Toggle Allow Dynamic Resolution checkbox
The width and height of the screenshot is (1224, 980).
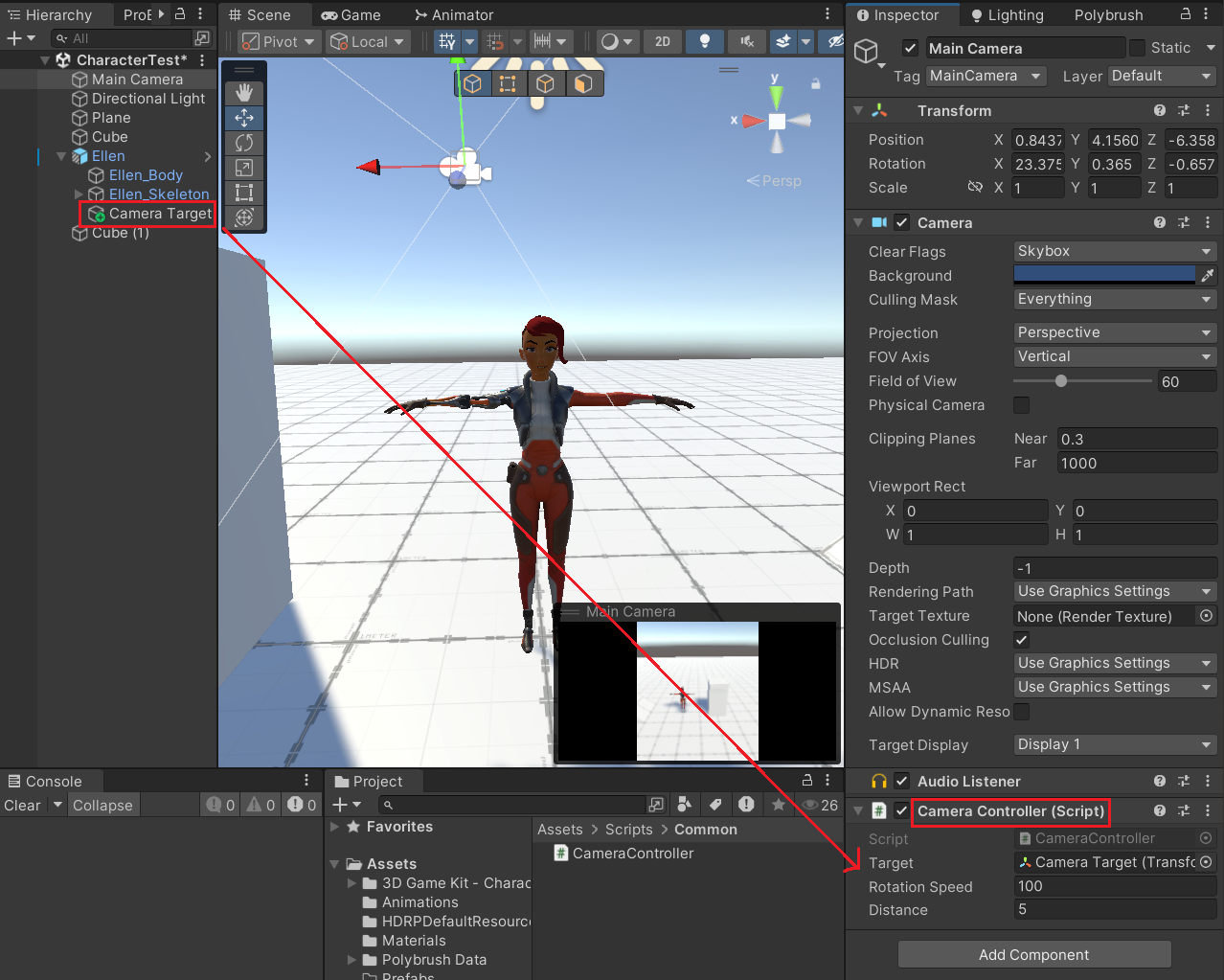click(x=1022, y=712)
